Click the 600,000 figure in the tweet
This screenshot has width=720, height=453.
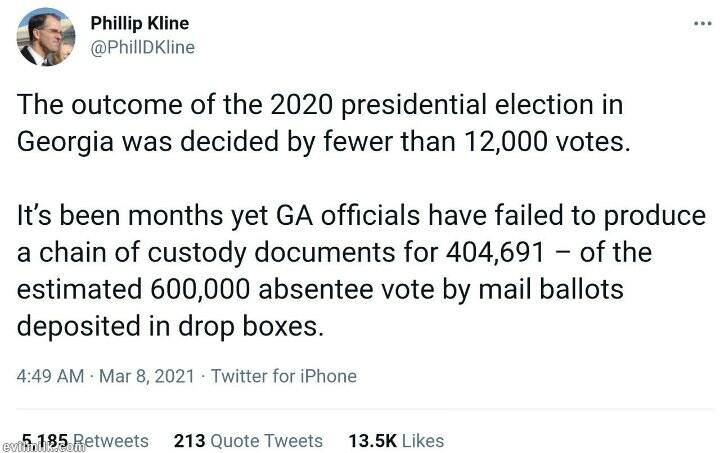tap(197, 289)
